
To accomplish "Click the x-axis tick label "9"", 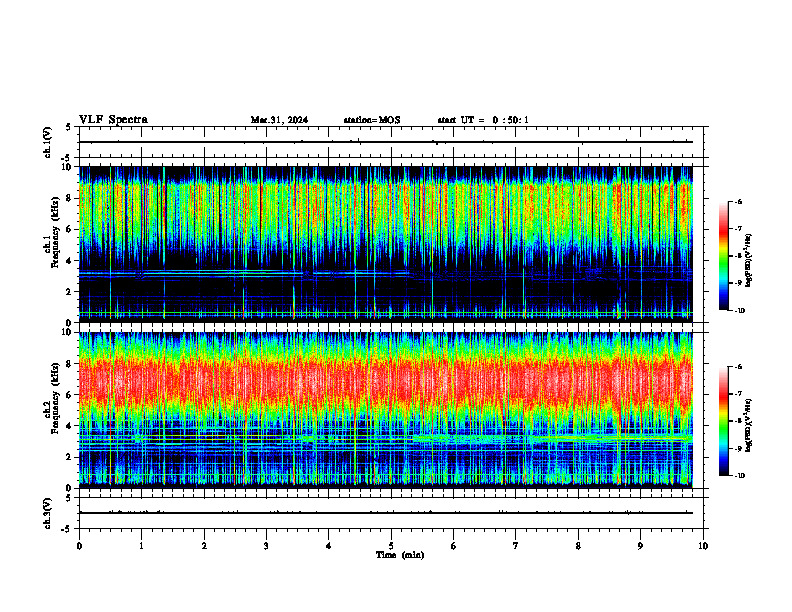I will [x=640, y=546].
